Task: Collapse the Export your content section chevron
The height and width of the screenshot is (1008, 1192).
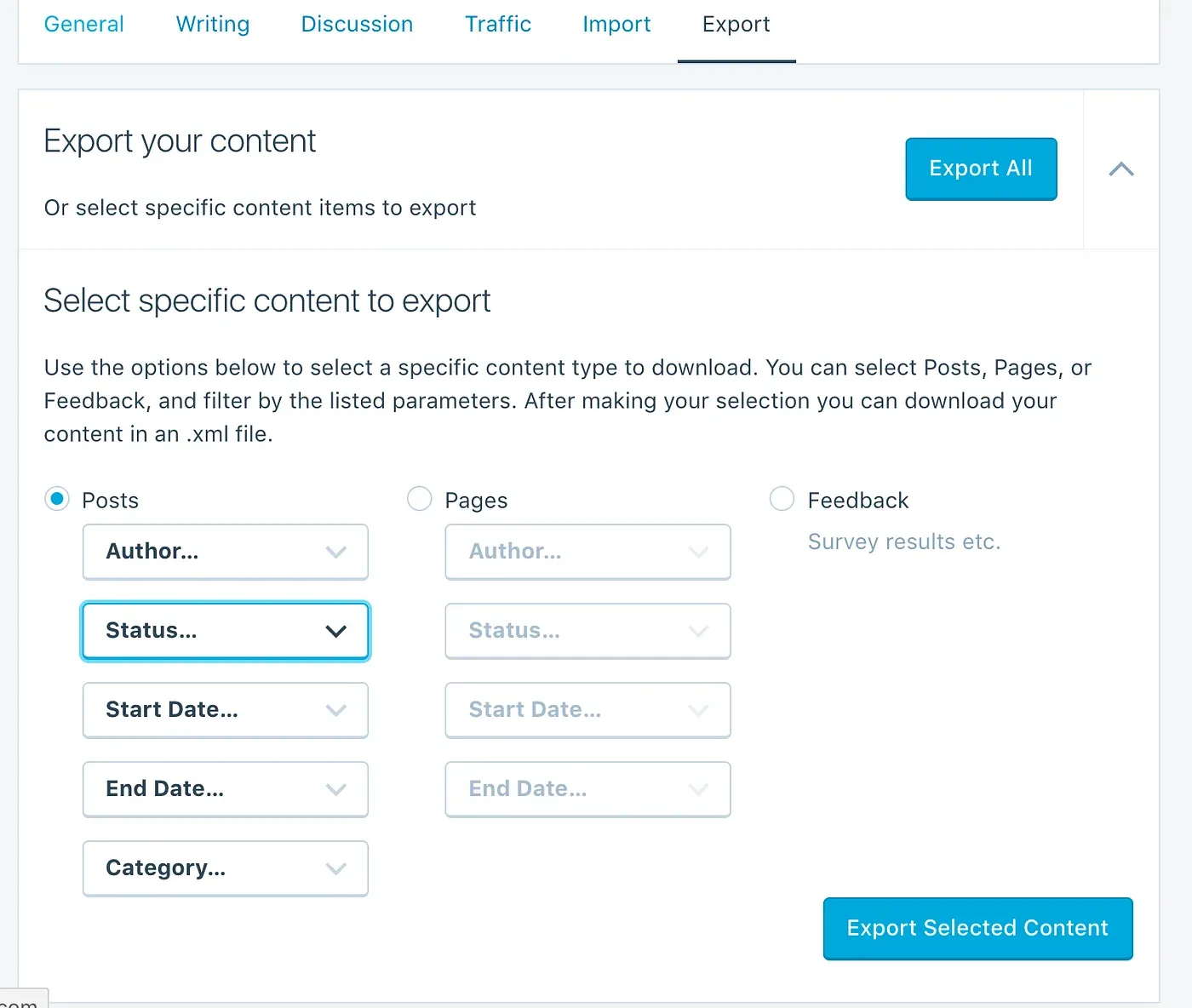Action: pos(1121,169)
